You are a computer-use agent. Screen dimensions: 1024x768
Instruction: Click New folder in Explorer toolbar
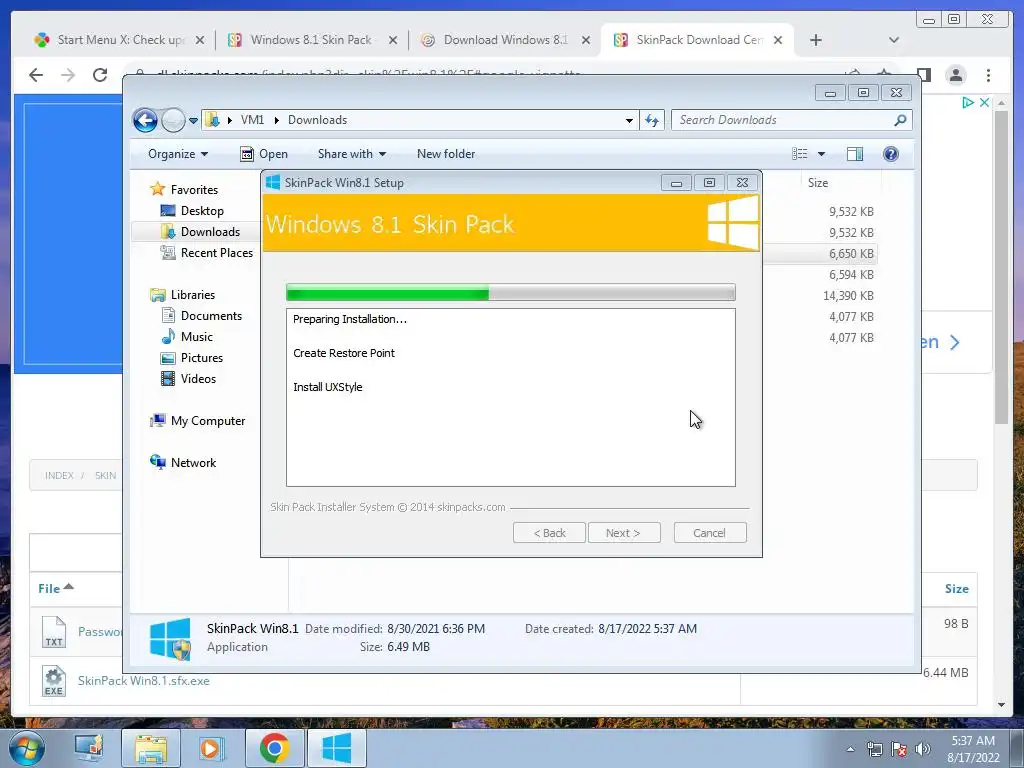click(x=446, y=154)
